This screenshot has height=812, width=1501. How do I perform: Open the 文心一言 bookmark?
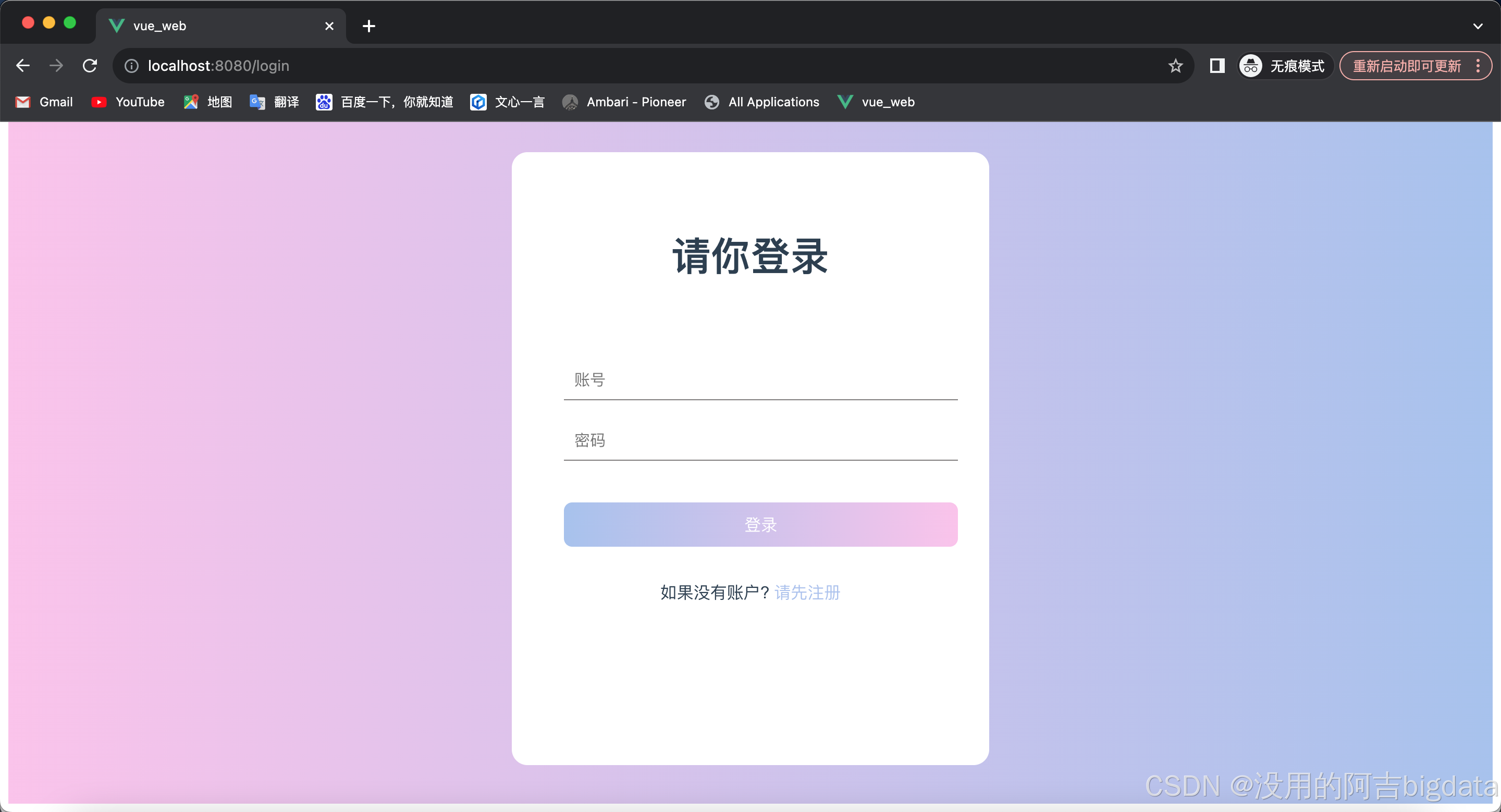(x=508, y=102)
